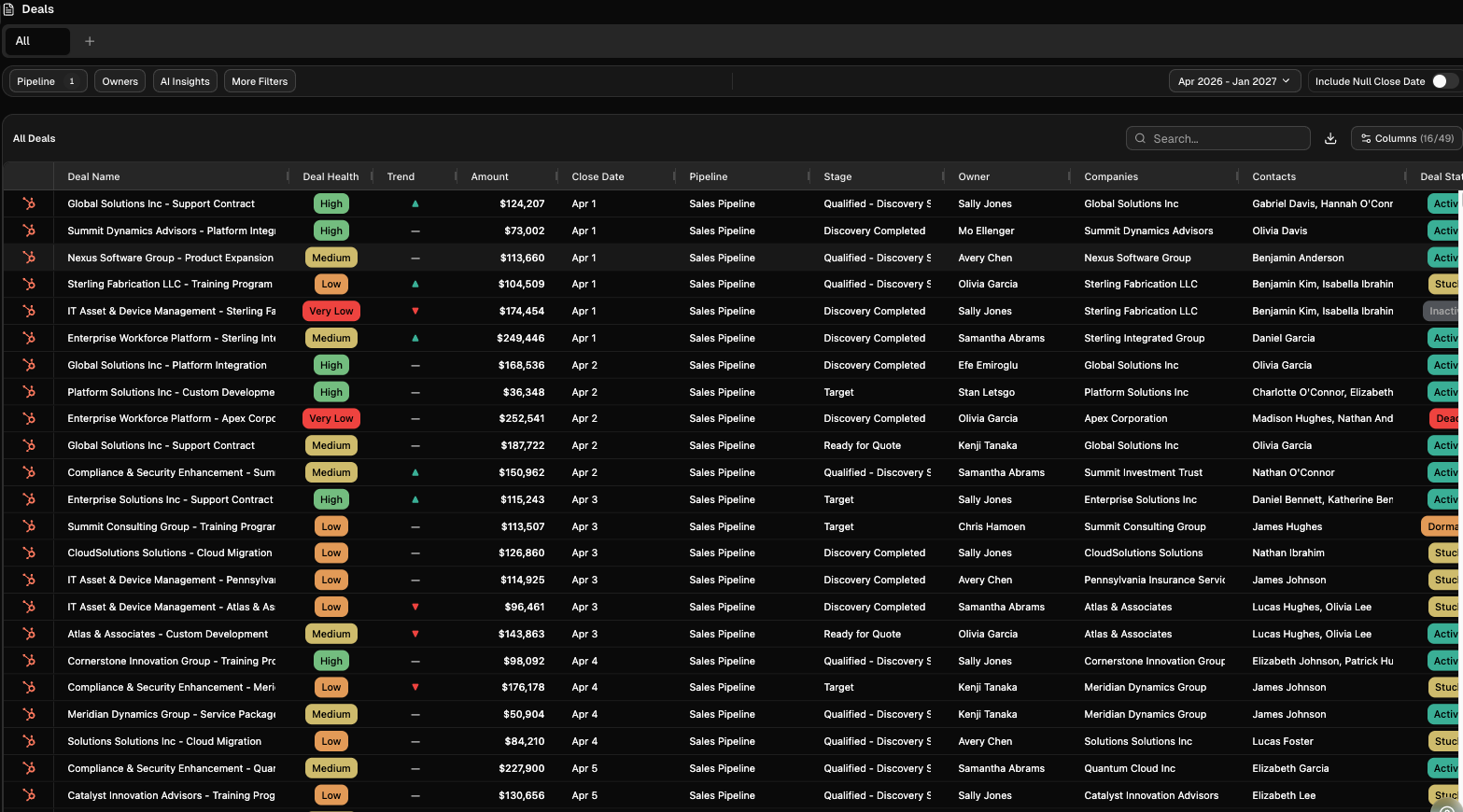The image size is (1463, 812).
Task: Open the More Filters button
Action: 260,81
